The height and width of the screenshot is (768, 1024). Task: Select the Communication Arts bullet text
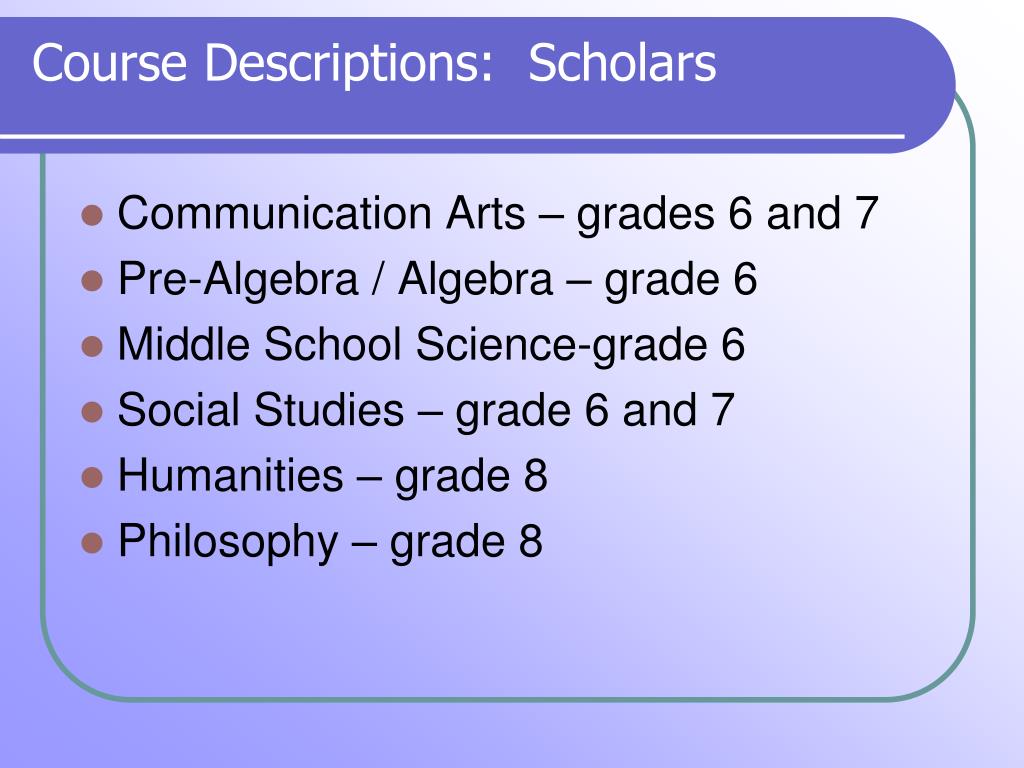tap(498, 215)
